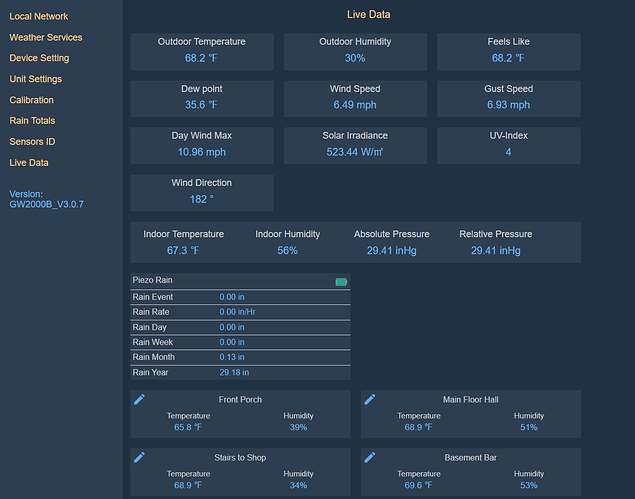The image size is (635, 499).
Task: Go to Weather Services in the sidebar
Action: (46, 37)
